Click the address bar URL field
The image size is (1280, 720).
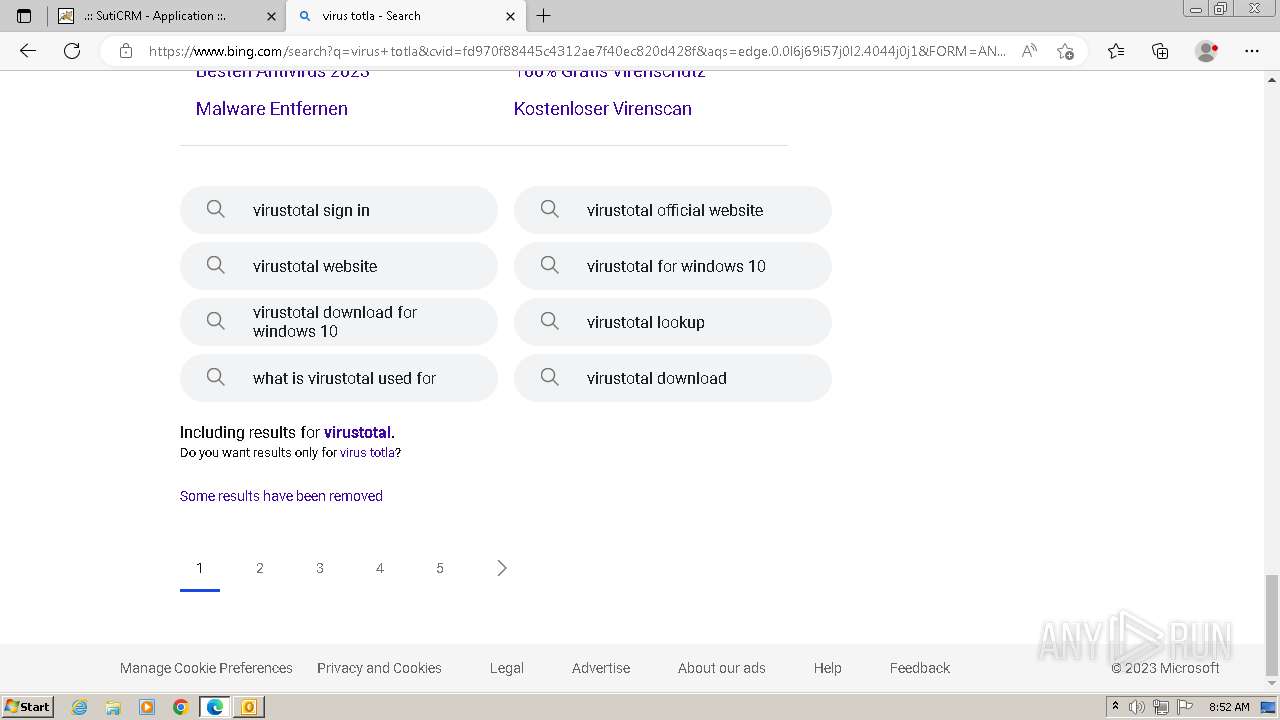pyautogui.click(x=577, y=51)
